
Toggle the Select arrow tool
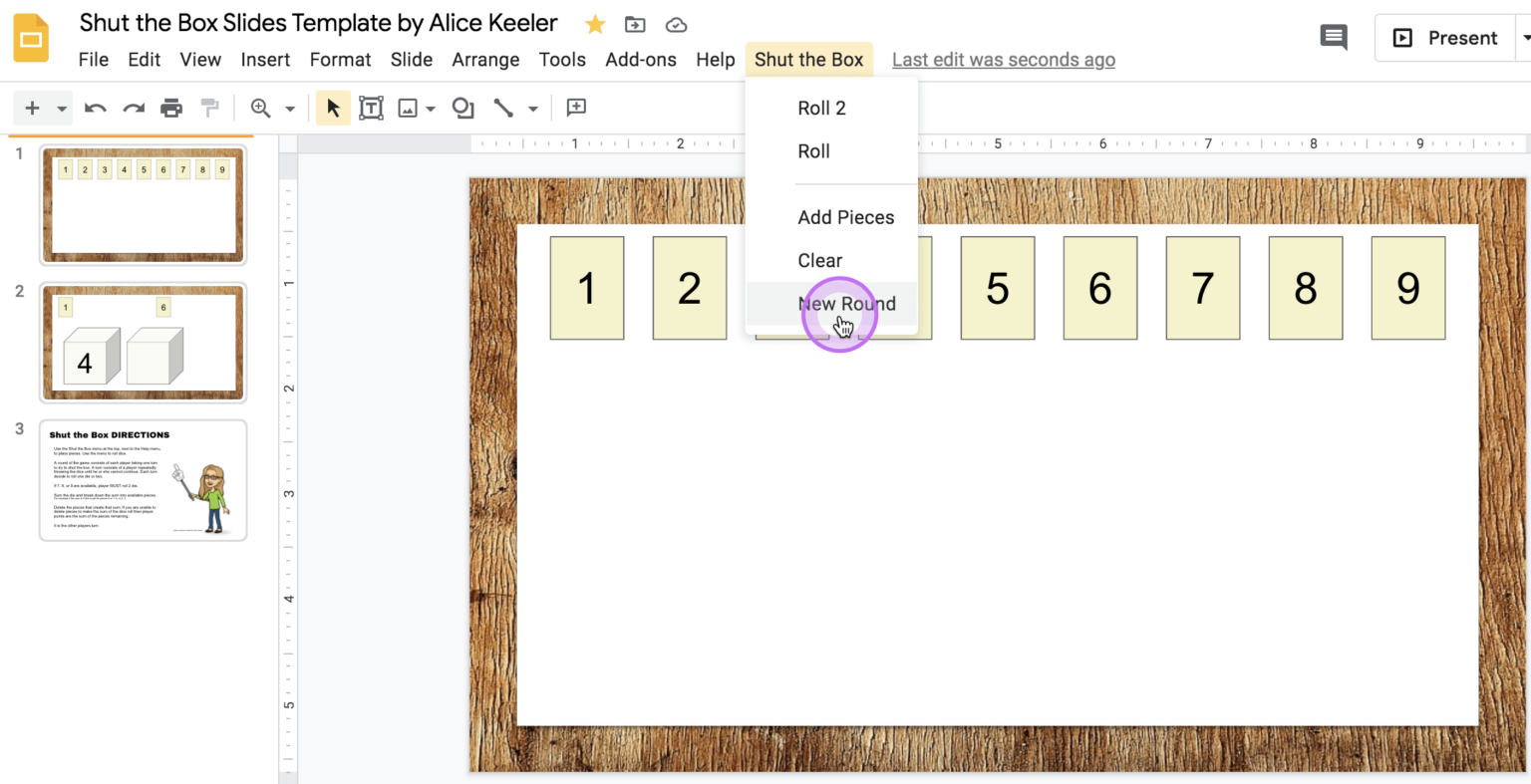(333, 108)
